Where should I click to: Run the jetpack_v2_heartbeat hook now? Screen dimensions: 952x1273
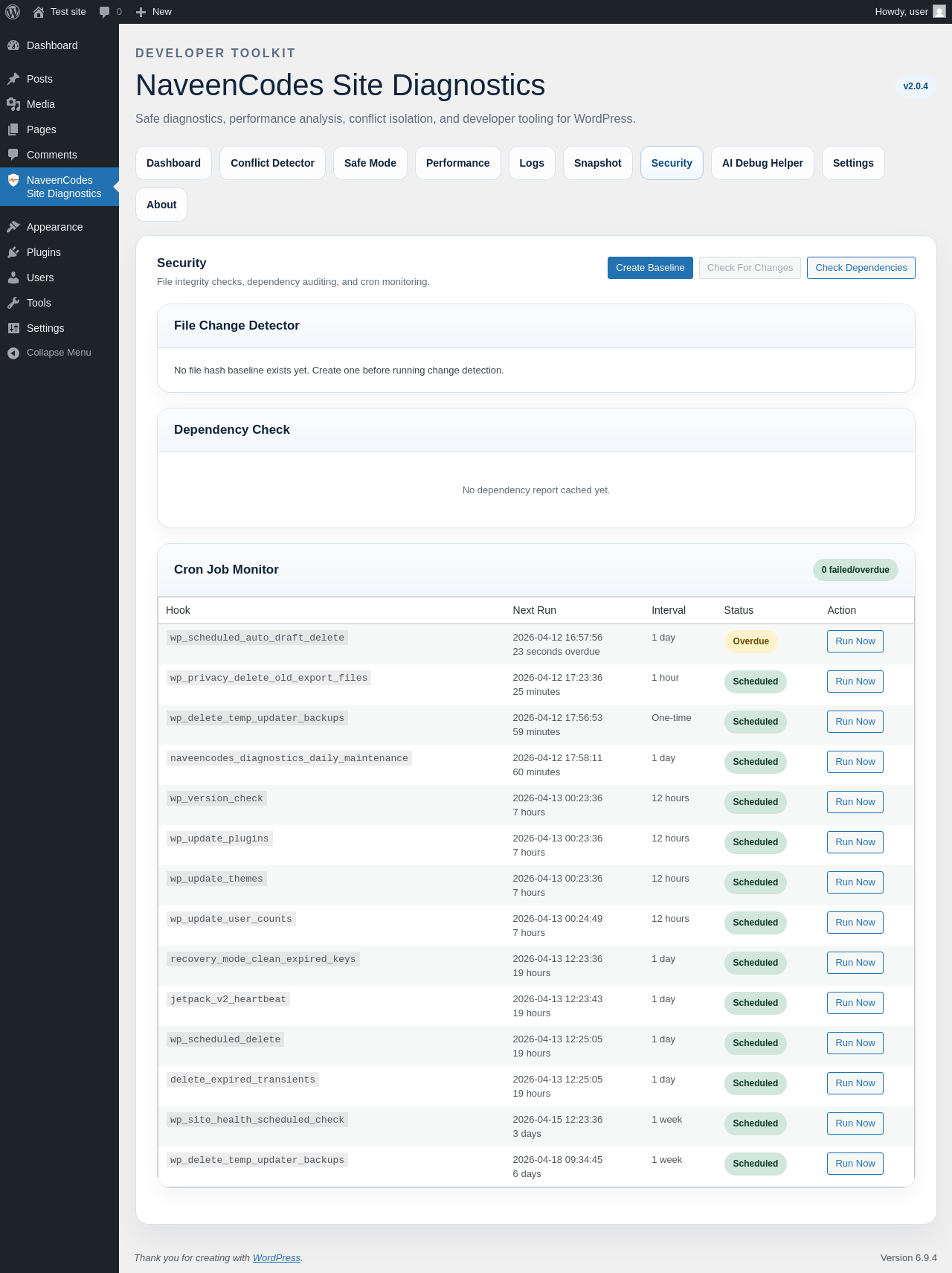[855, 1003]
